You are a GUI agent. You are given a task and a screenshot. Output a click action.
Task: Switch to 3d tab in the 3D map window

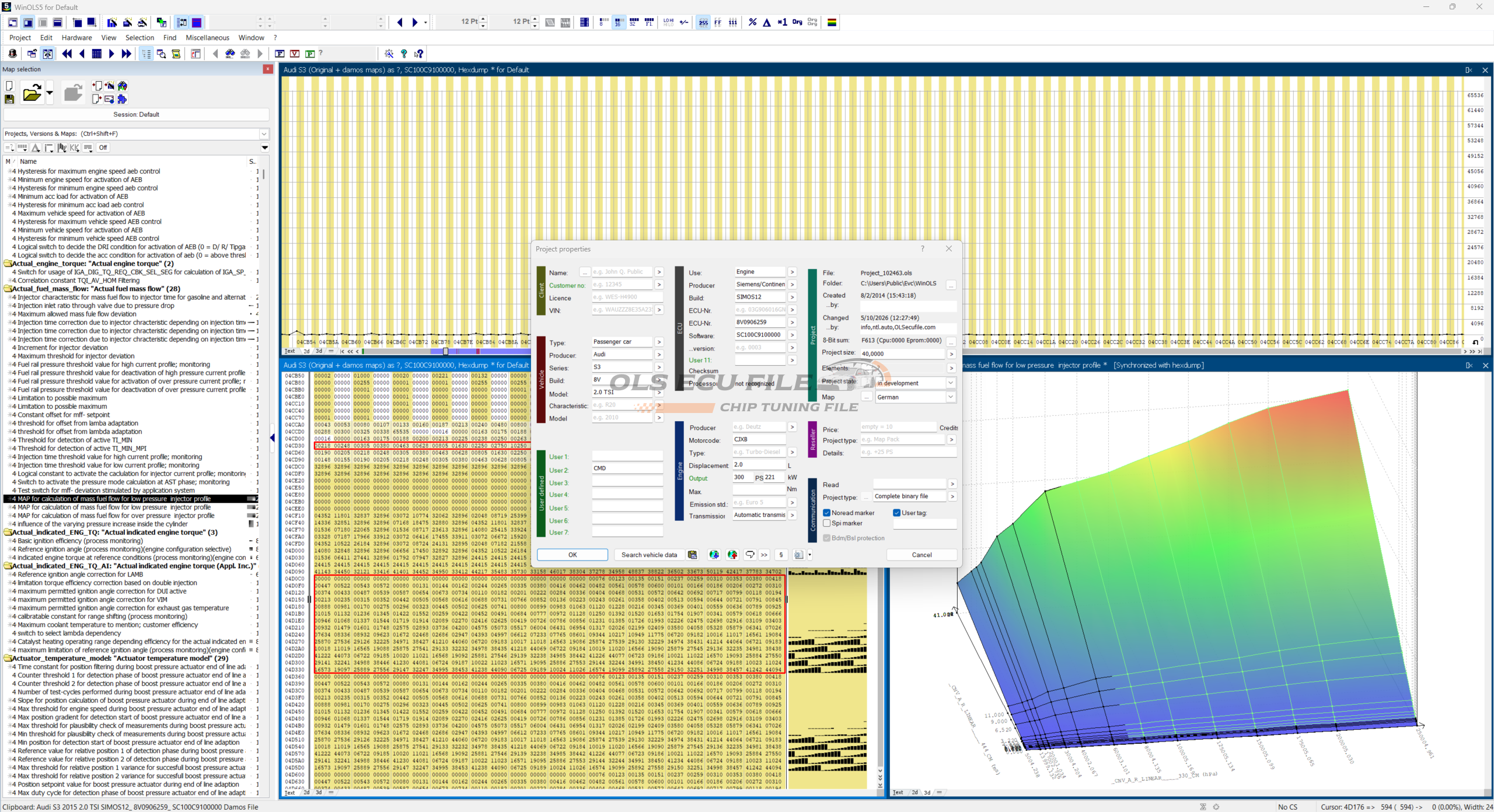point(927,792)
